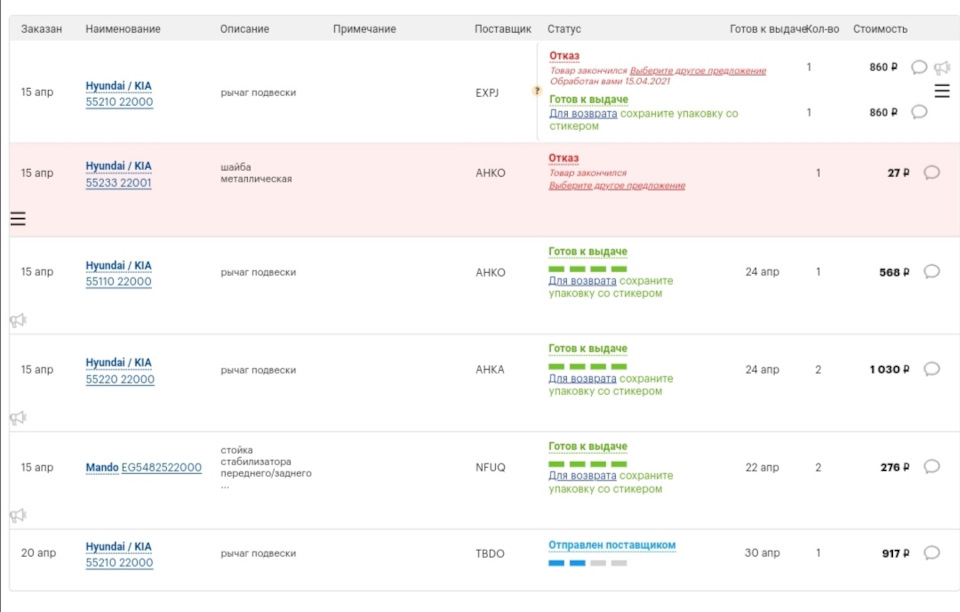
Task: Click megaphone icon in Mando order row
Action: [17, 515]
